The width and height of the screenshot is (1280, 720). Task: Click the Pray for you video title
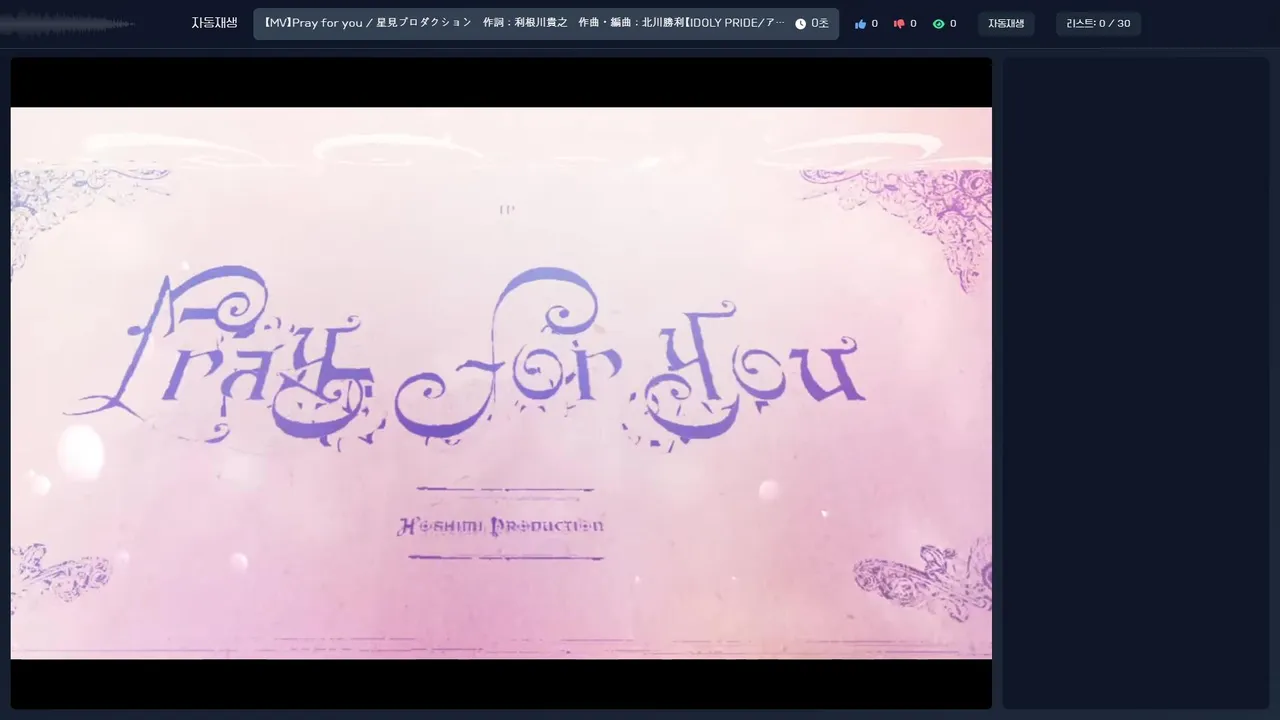coord(523,23)
